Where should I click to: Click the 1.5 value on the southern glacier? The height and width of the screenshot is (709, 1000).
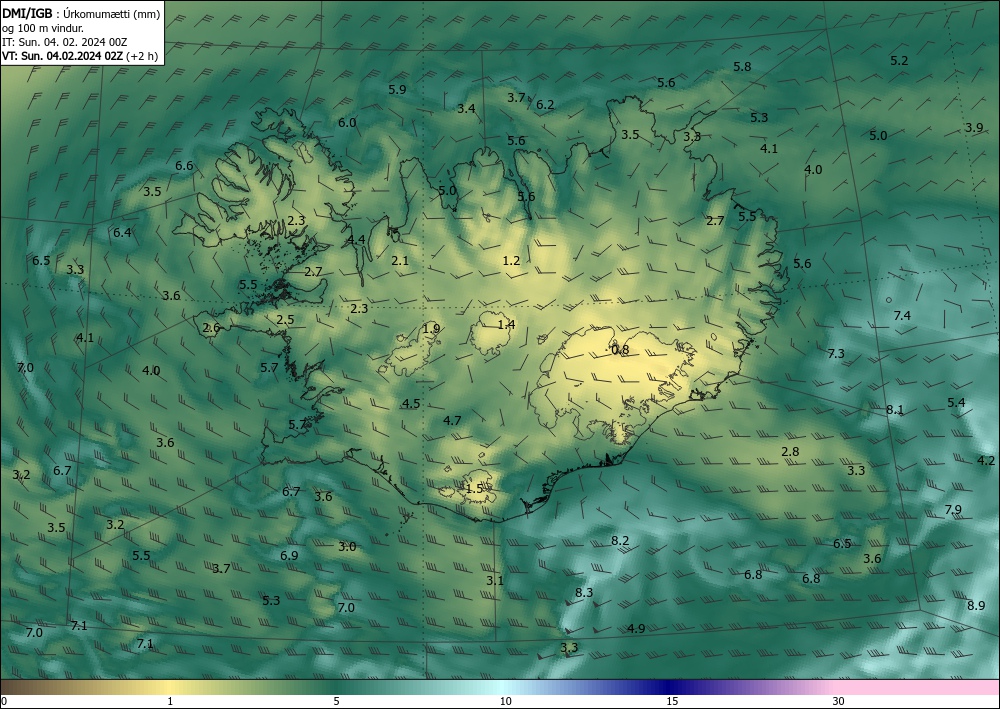pyautogui.click(x=474, y=488)
